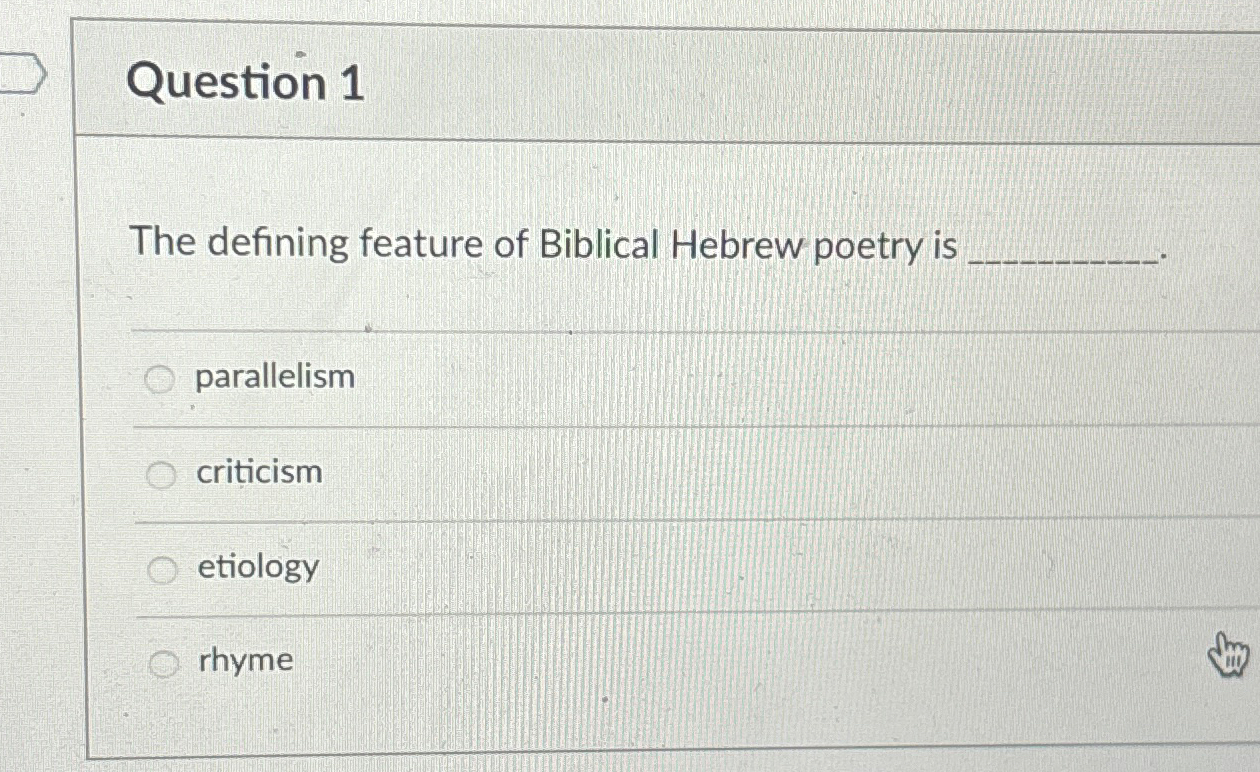Select the criticism radio button circle

pyautogui.click(x=159, y=476)
